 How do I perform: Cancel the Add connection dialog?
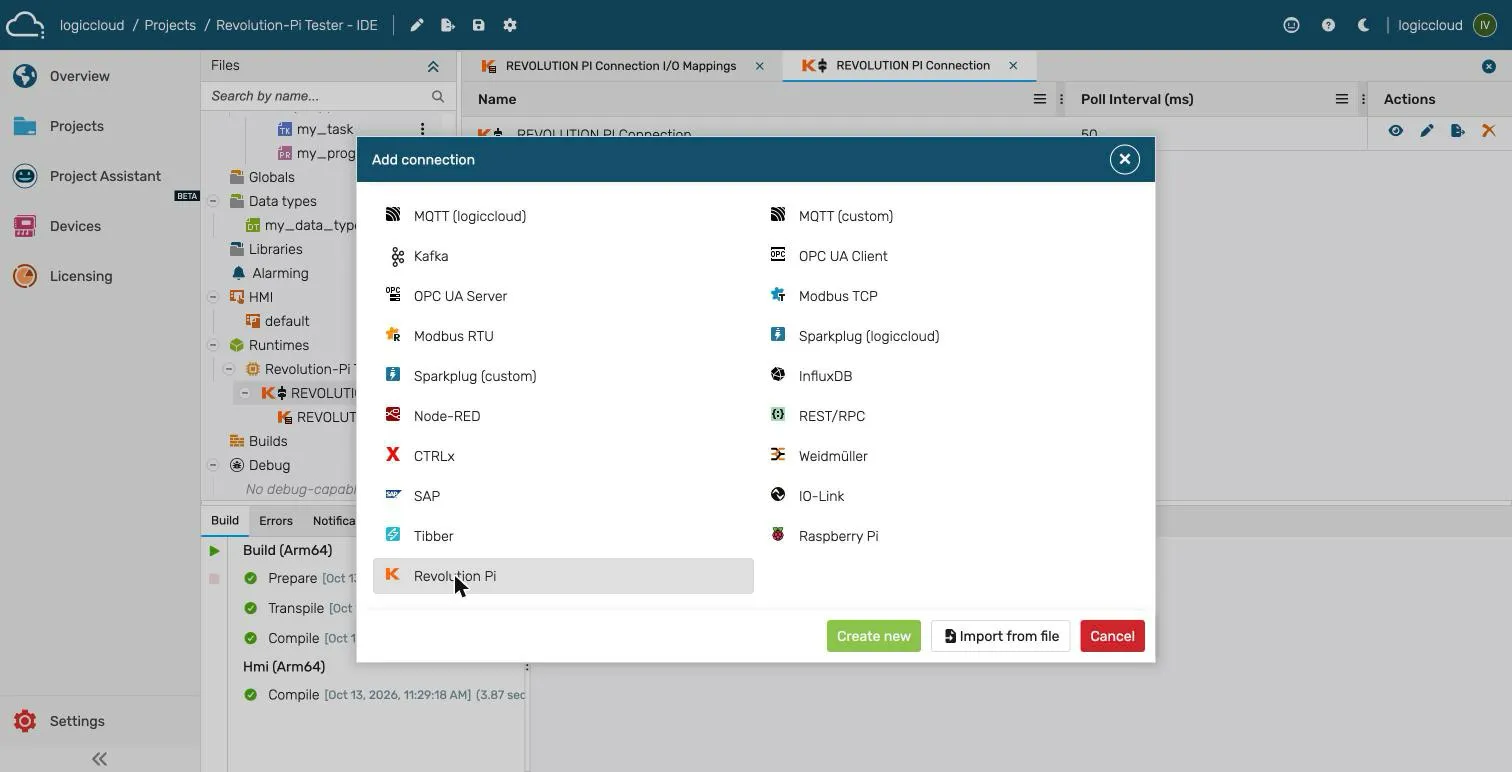point(1112,636)
